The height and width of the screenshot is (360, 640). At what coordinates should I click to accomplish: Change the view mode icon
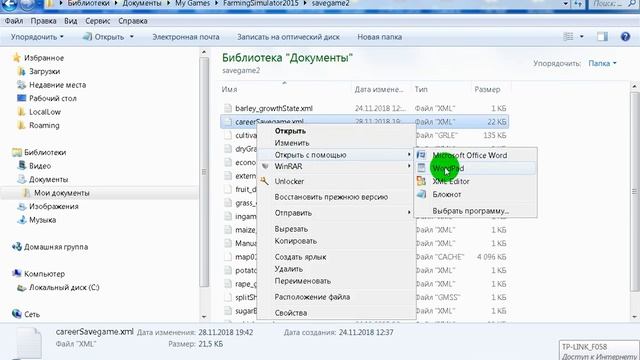click(x=568, y=37)
